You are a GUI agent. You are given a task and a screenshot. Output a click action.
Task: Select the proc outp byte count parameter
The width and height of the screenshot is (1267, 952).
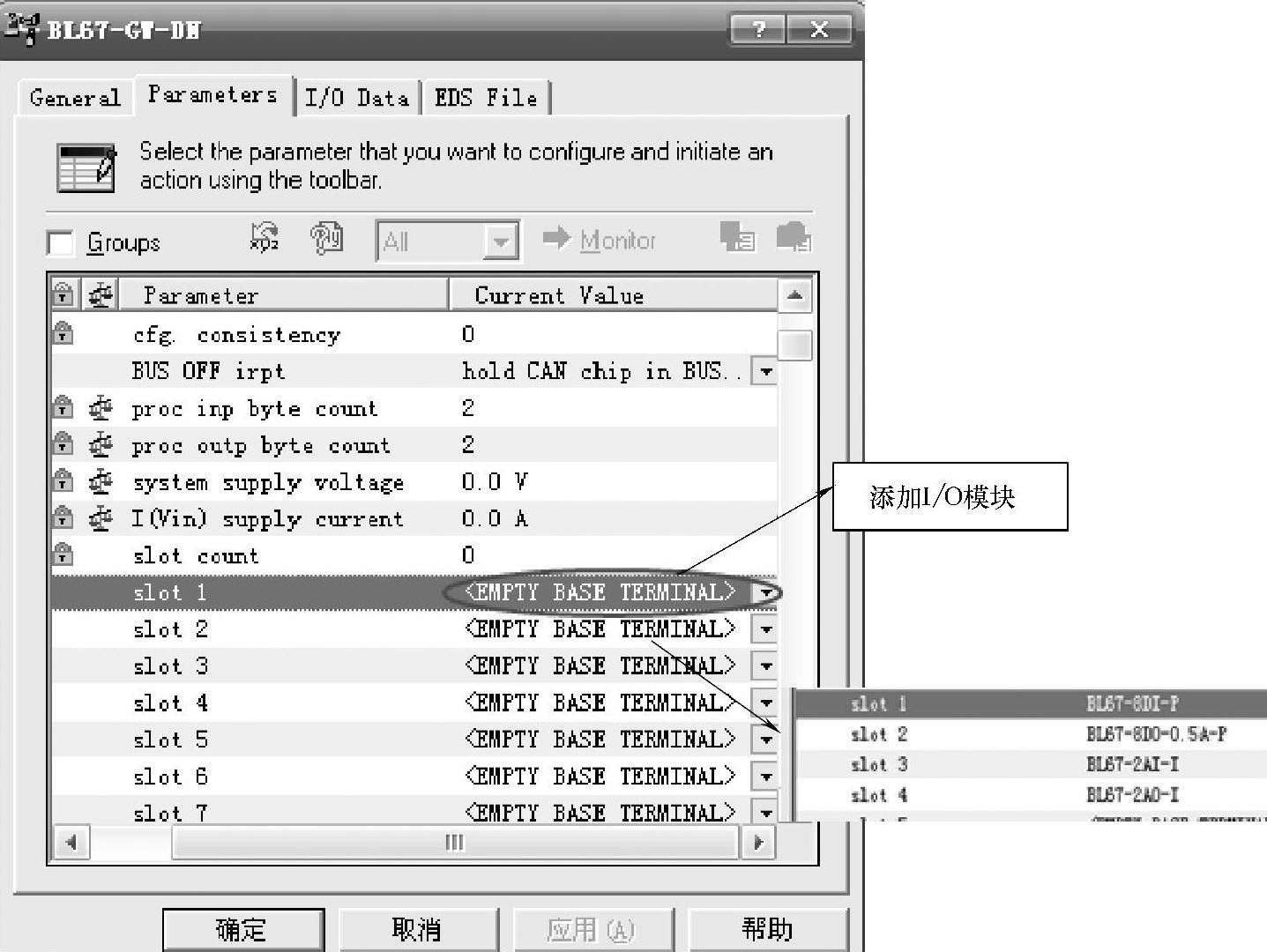point(414,445)
